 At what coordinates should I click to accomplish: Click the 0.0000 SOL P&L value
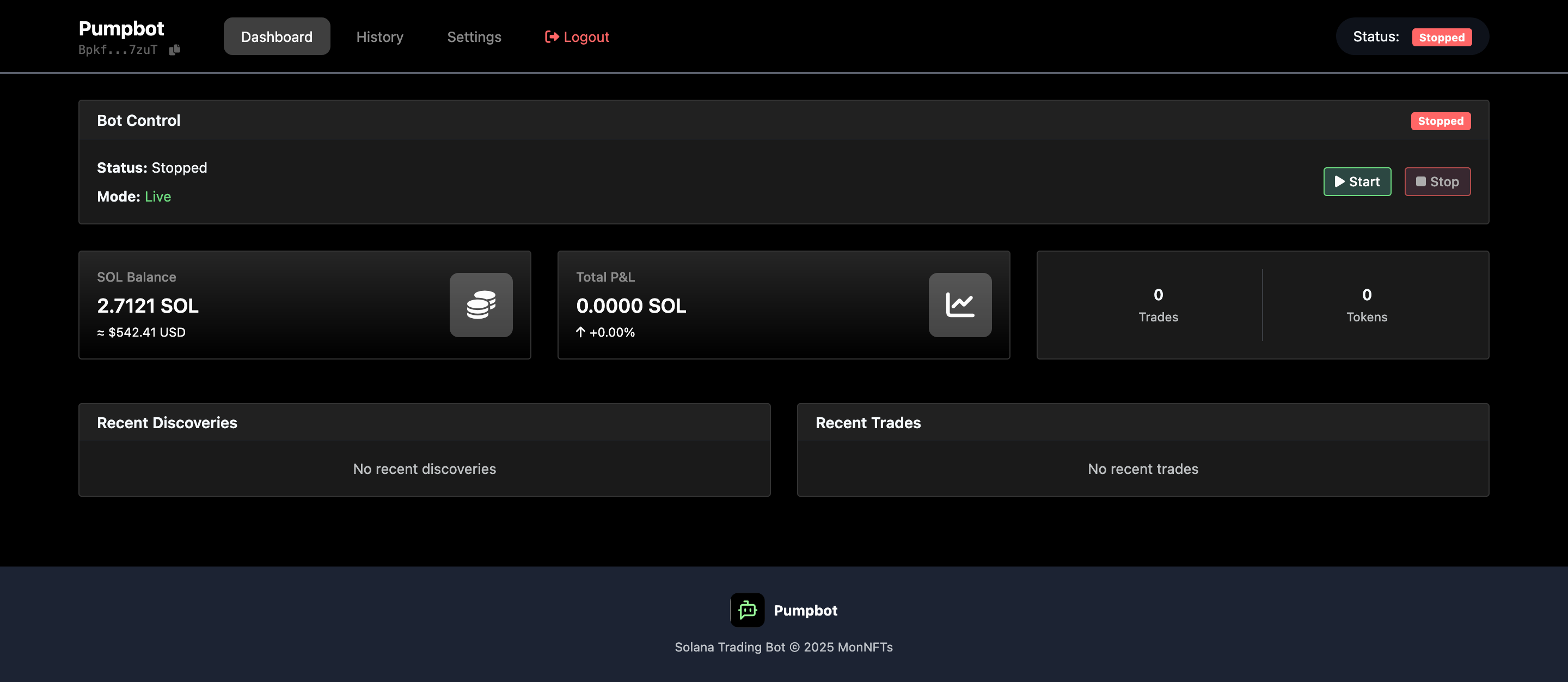pyautogui.click(x=631, y=306)
